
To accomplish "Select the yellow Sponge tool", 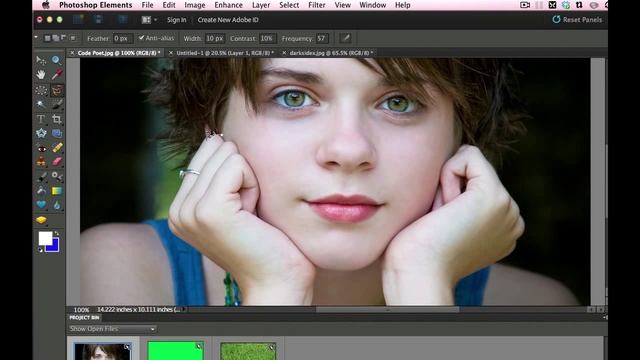I will (x=41, y=220).
